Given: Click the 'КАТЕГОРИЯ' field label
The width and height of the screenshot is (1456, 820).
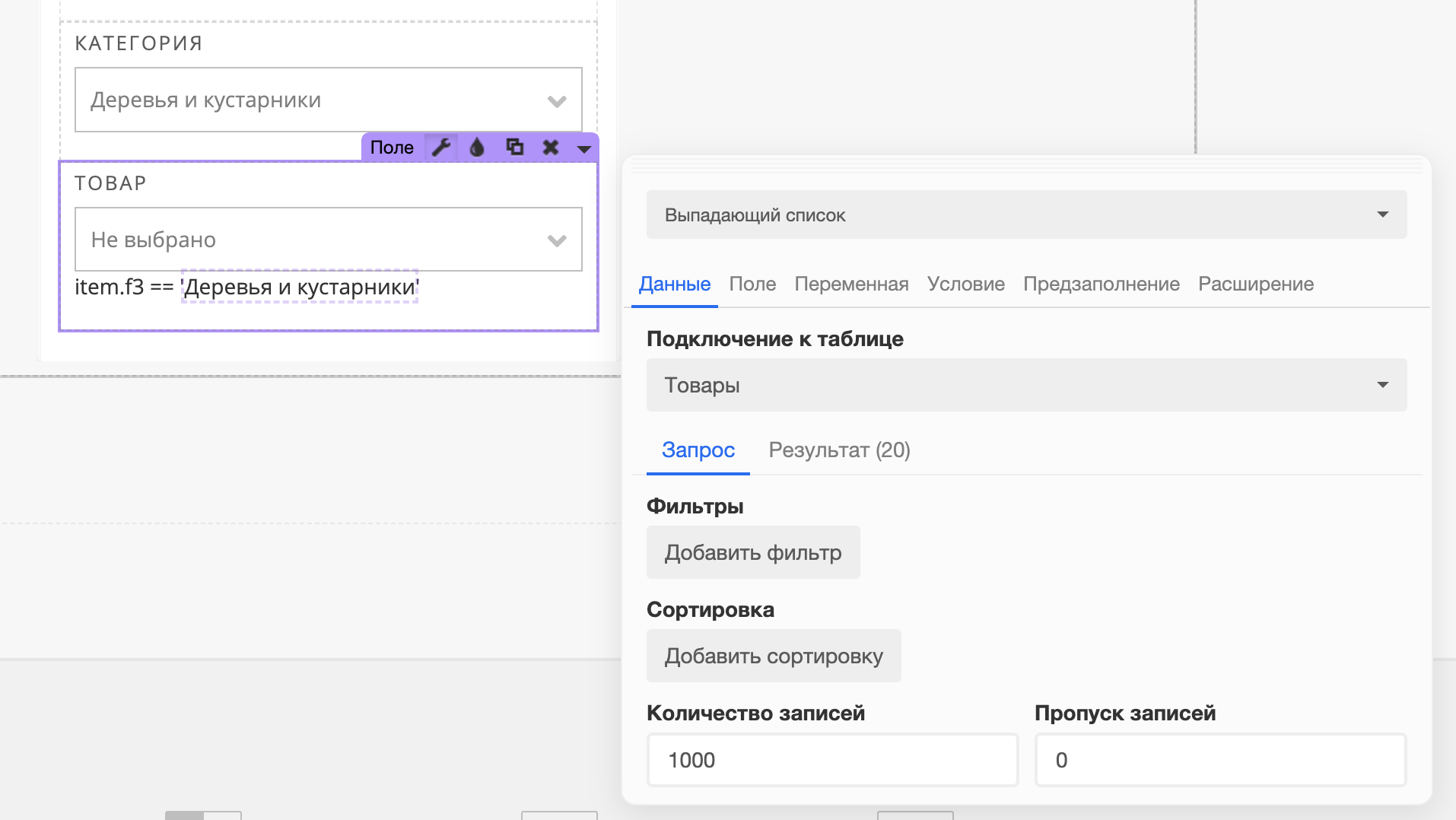Looking at the screenshot, I should point(138,43).
